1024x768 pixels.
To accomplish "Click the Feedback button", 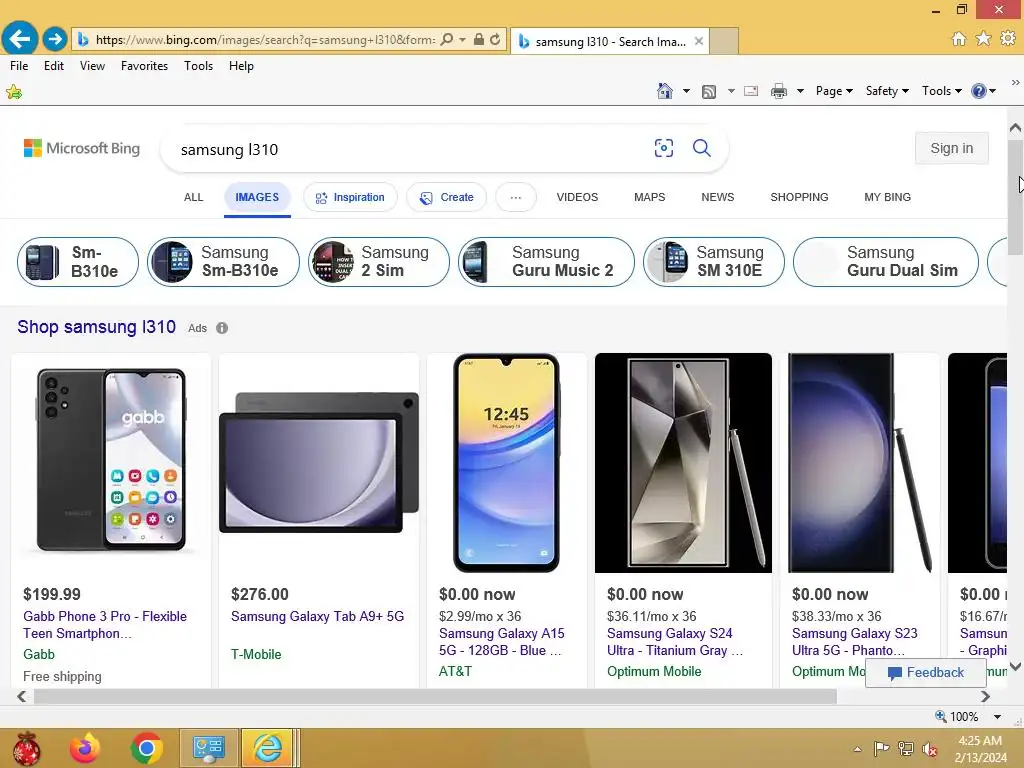I will pos(925,673).
